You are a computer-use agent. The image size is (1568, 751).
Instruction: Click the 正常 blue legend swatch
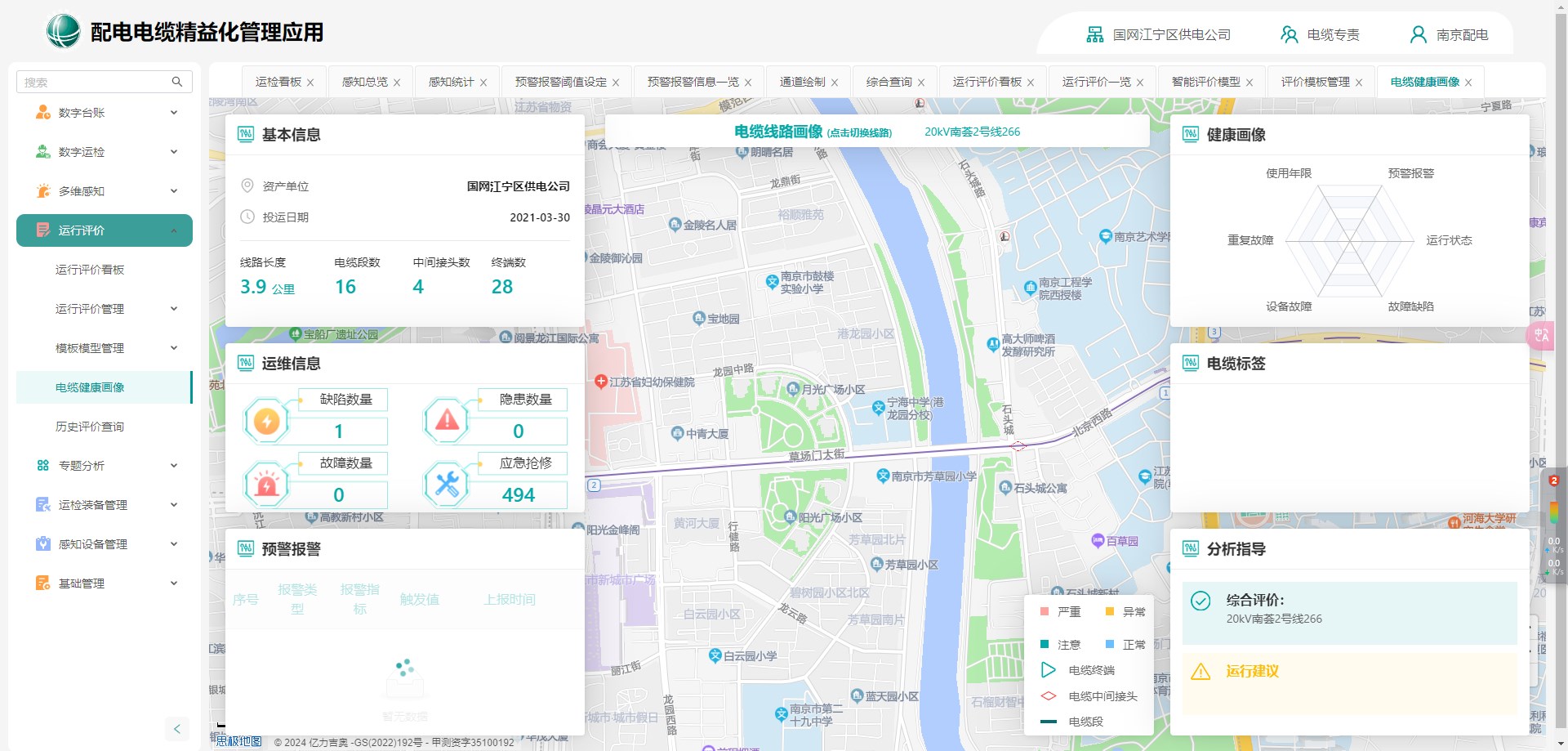[1110, 644]
